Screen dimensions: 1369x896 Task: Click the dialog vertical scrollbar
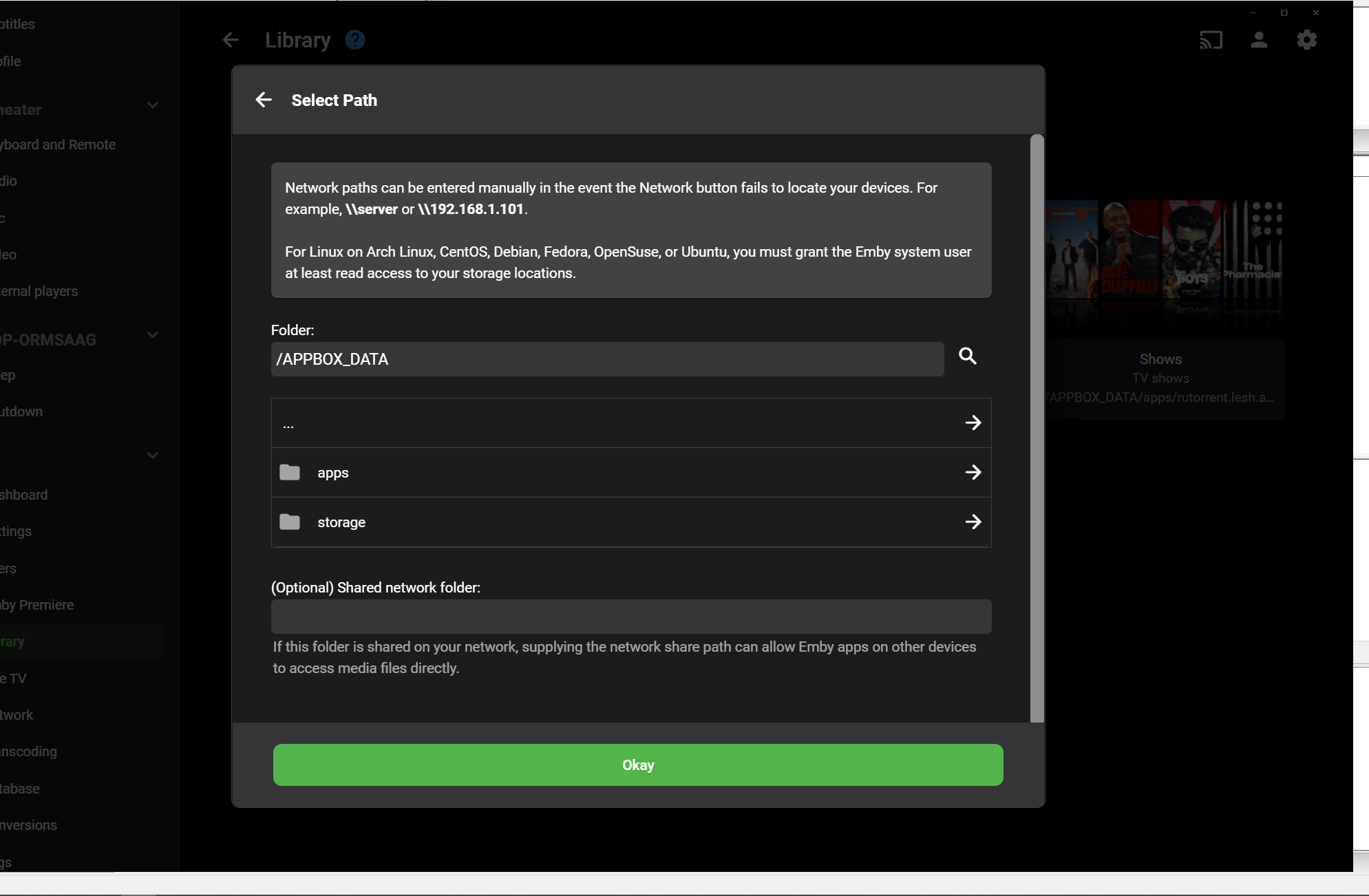coord(1037,427)
